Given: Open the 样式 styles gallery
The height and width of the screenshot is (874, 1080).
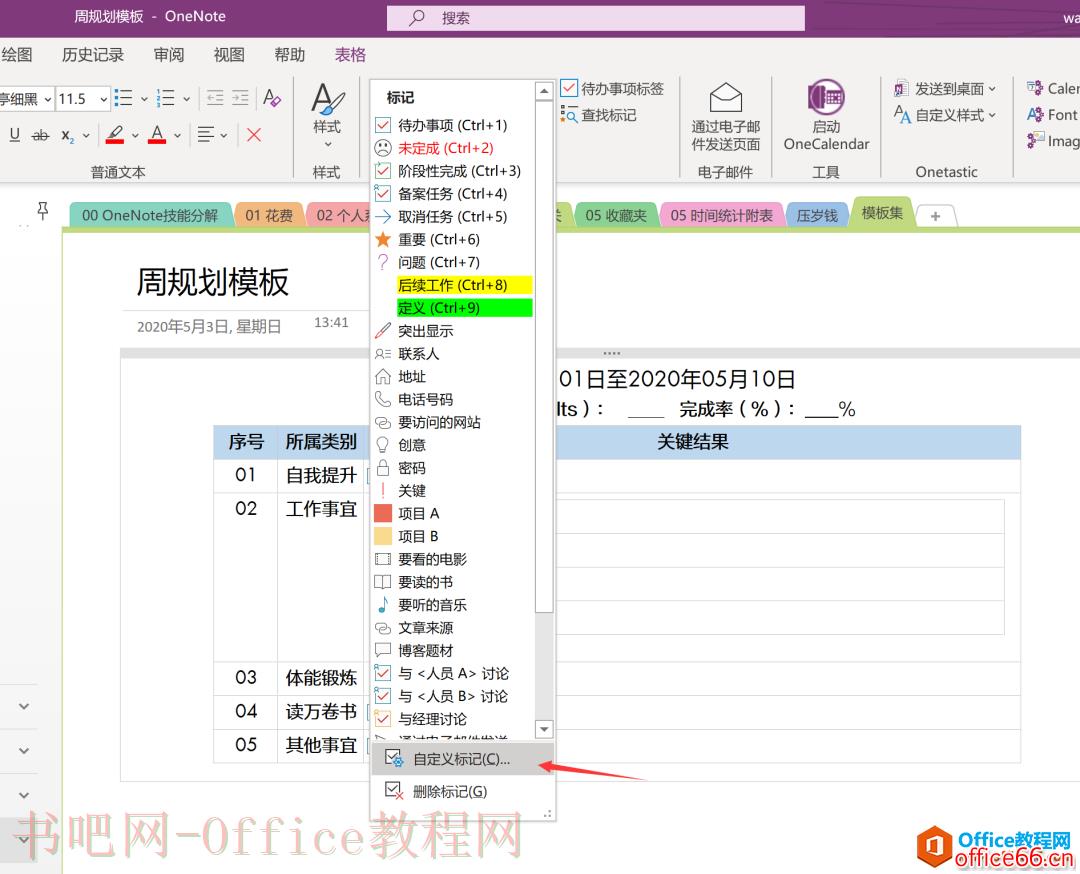Looking at the screenshot, I should click(x=327, y=115).
